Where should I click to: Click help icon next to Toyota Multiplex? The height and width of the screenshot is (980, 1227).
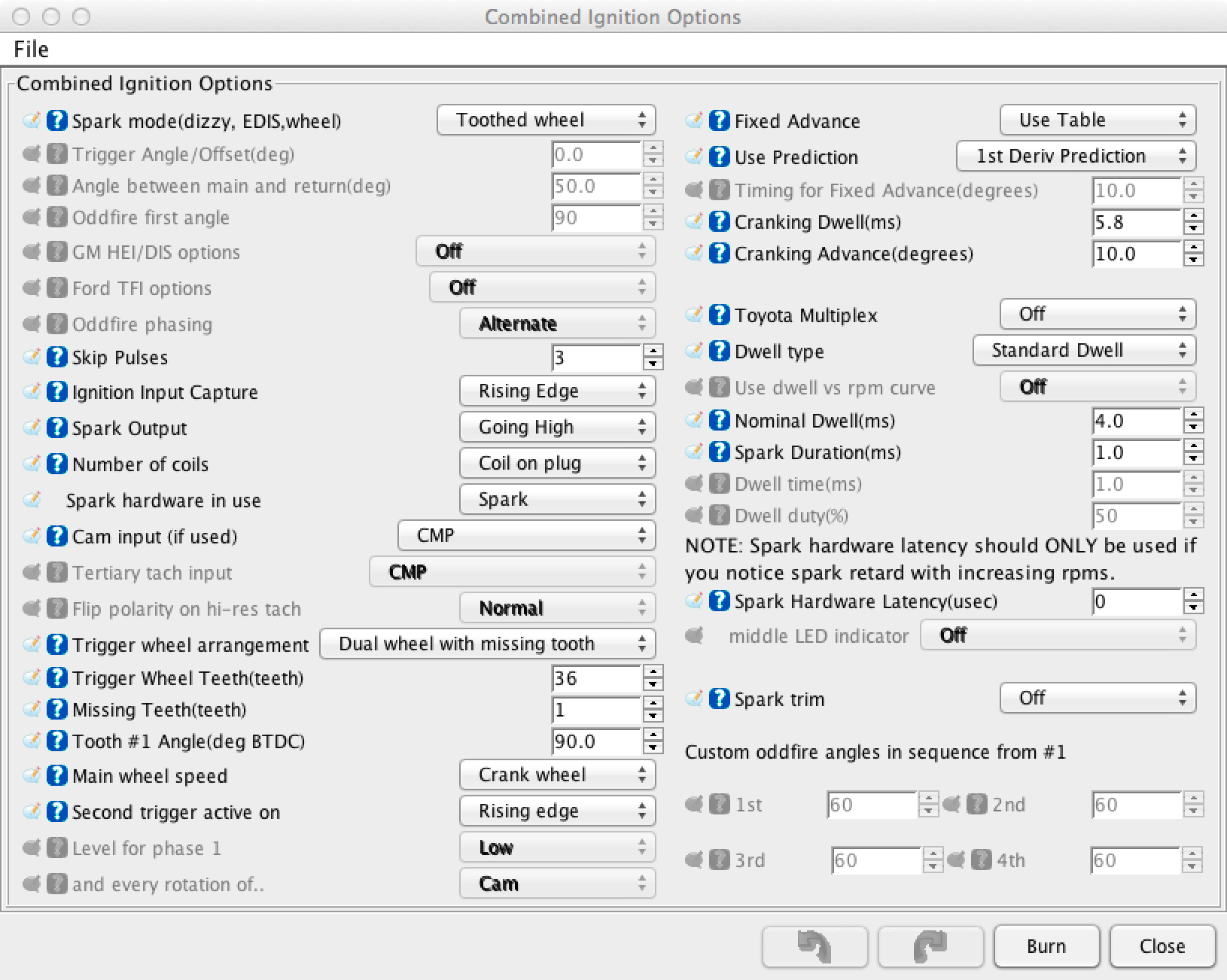pyautogui.click(x=720, y=315)
